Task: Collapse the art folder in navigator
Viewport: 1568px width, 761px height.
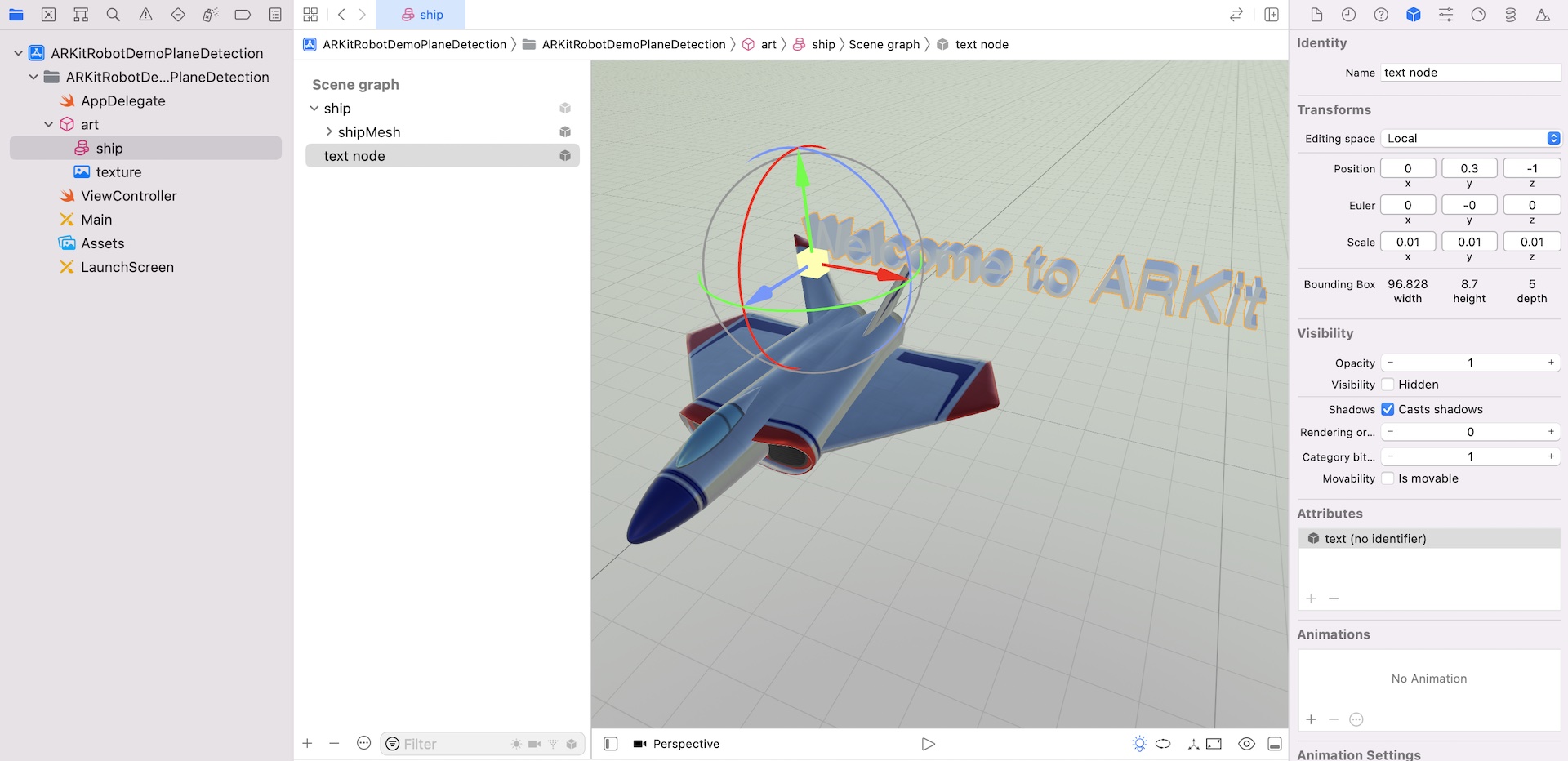Action: 49,125
